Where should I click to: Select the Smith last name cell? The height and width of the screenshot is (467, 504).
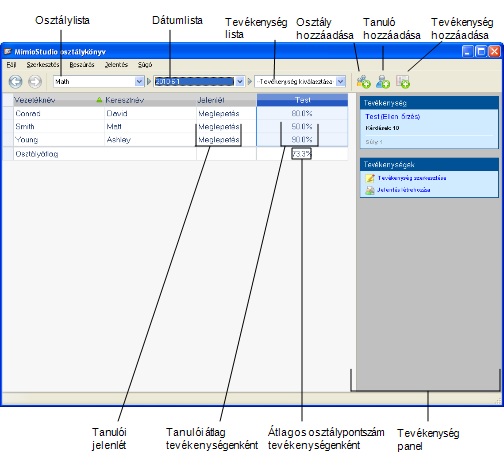pos(59,126)
